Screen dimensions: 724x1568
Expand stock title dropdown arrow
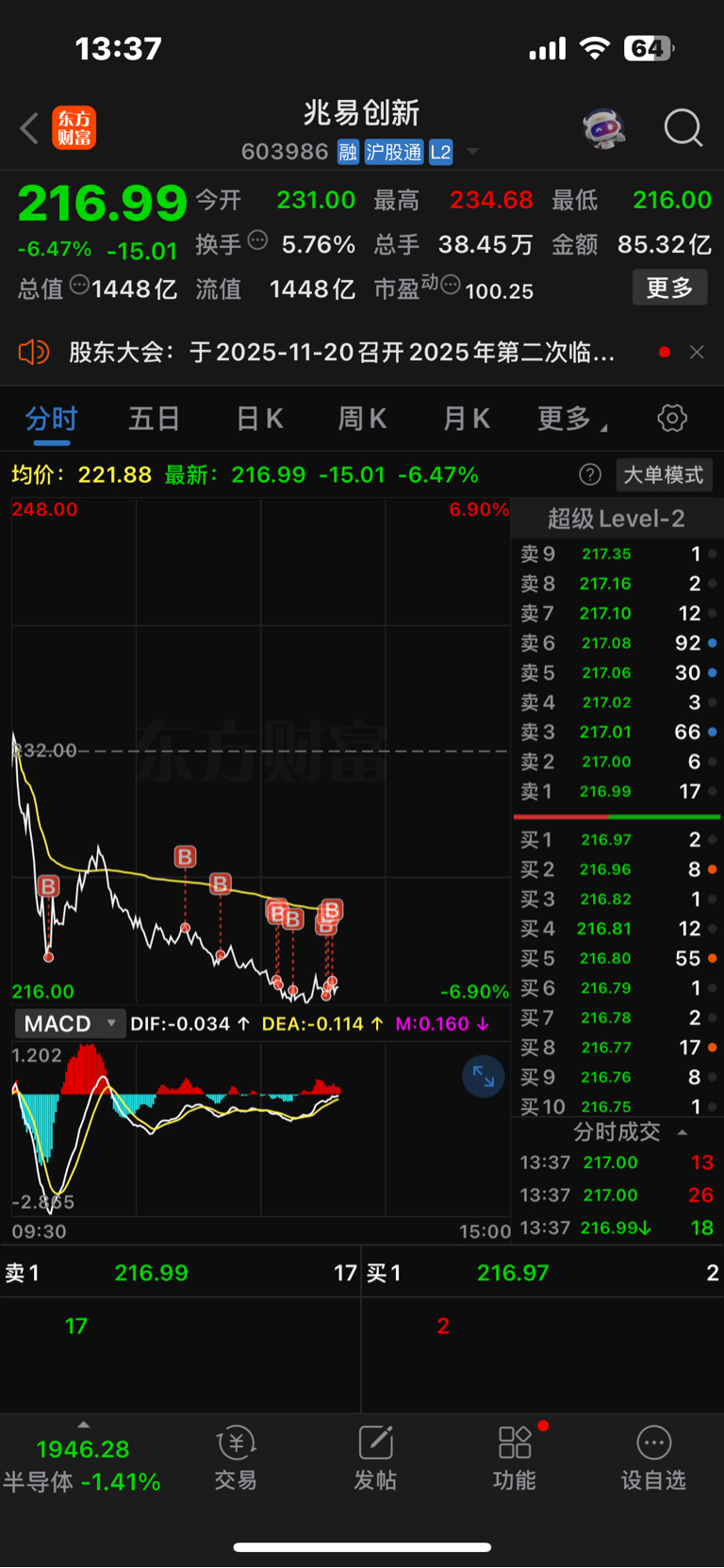point(472,152)
